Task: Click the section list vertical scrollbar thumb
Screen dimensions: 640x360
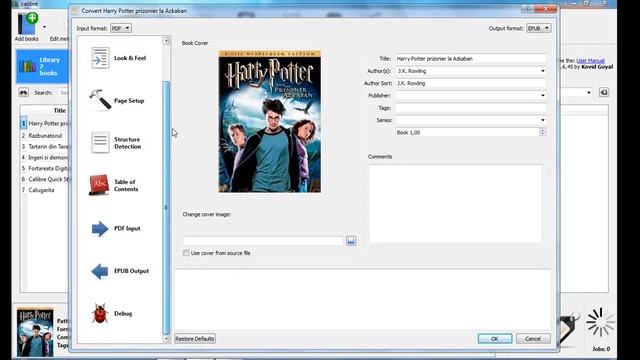Action: (x=166, y=207)
